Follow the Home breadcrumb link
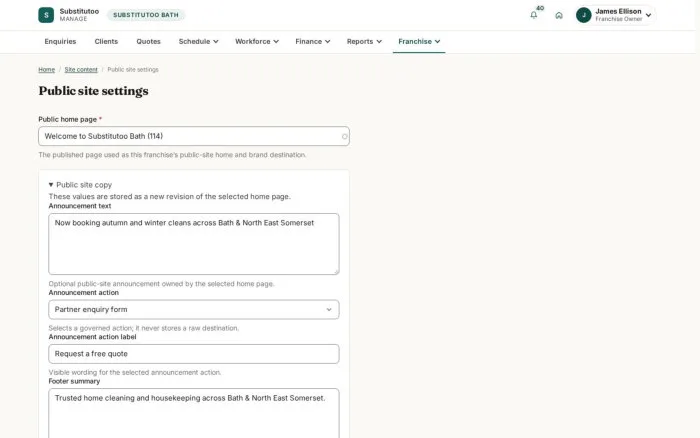 (46, 70)
